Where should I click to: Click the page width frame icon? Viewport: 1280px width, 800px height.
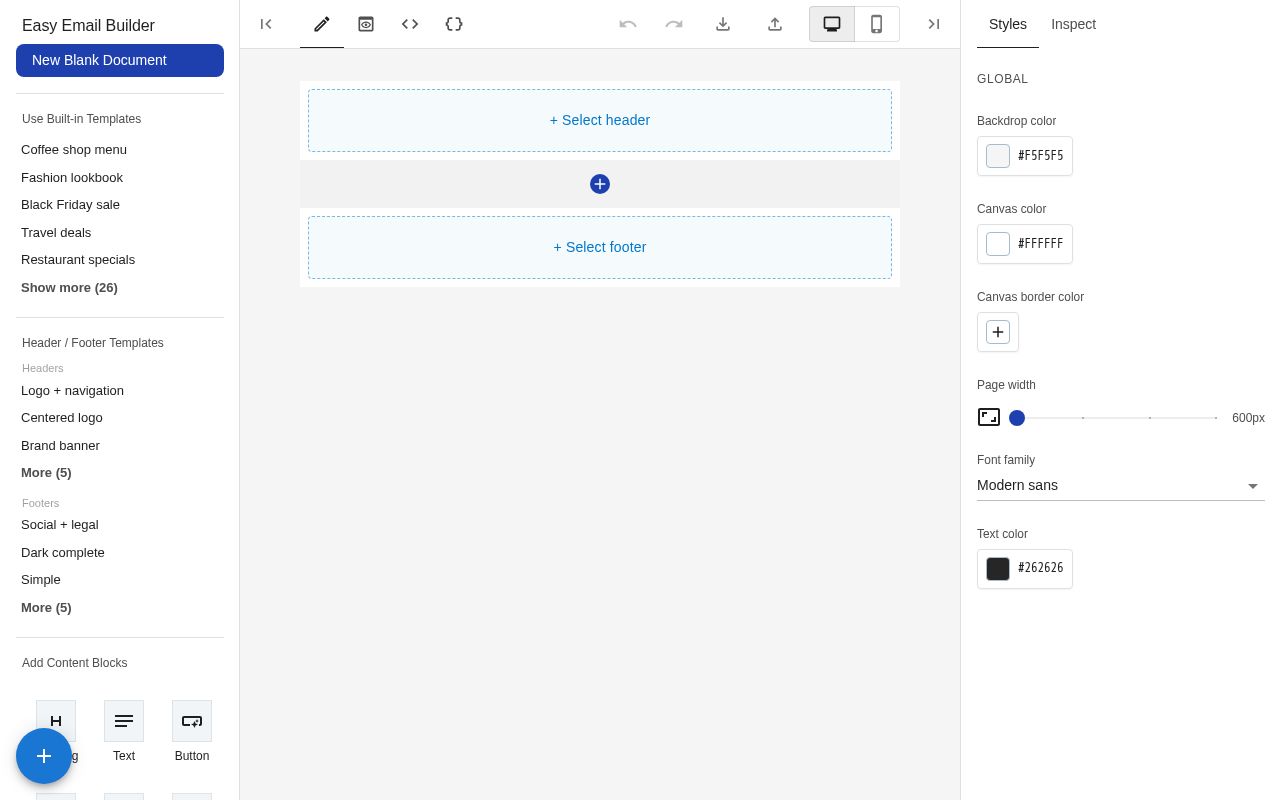[989, 417]
